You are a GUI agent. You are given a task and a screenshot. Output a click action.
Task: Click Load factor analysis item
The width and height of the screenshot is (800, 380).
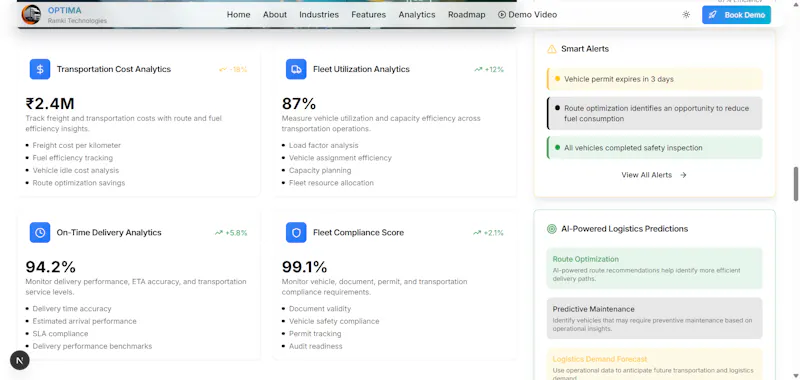[x=323, y=145]
